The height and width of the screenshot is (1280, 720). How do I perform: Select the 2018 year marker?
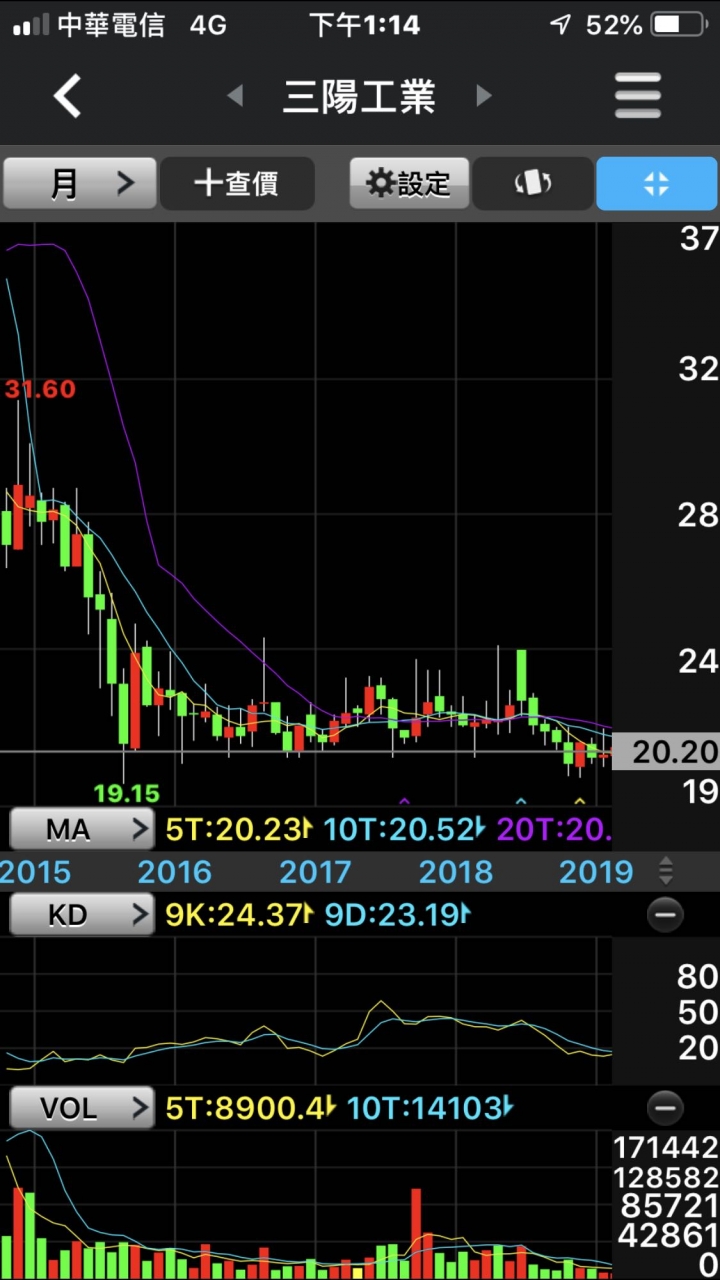tap(456, 872)
